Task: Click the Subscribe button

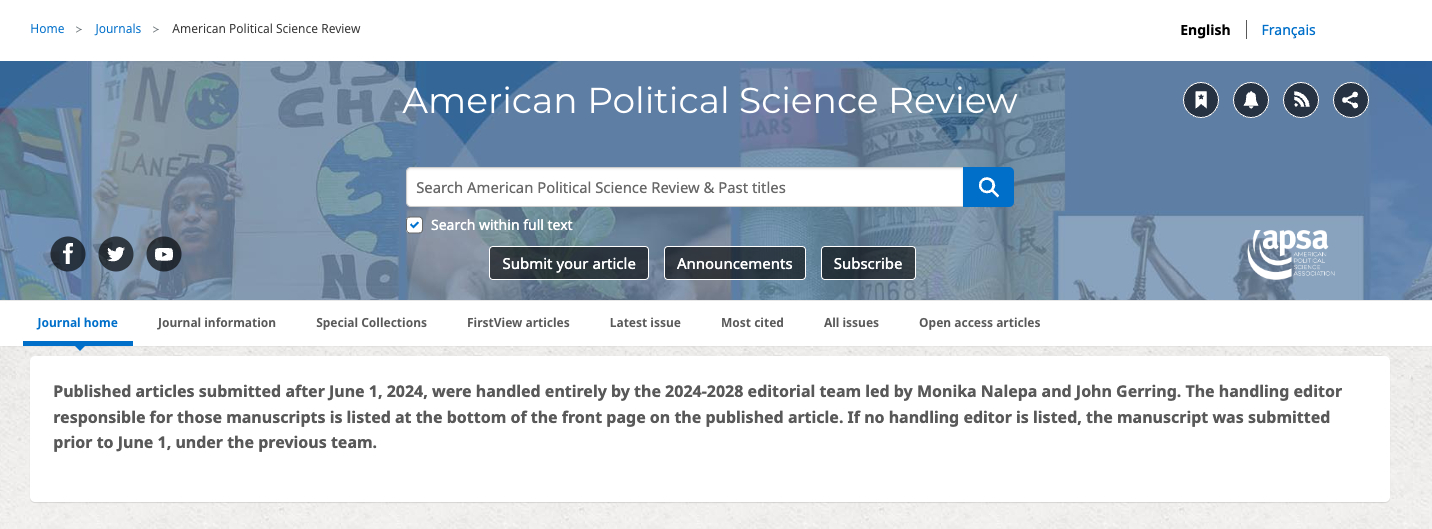Action: point(868,263)
